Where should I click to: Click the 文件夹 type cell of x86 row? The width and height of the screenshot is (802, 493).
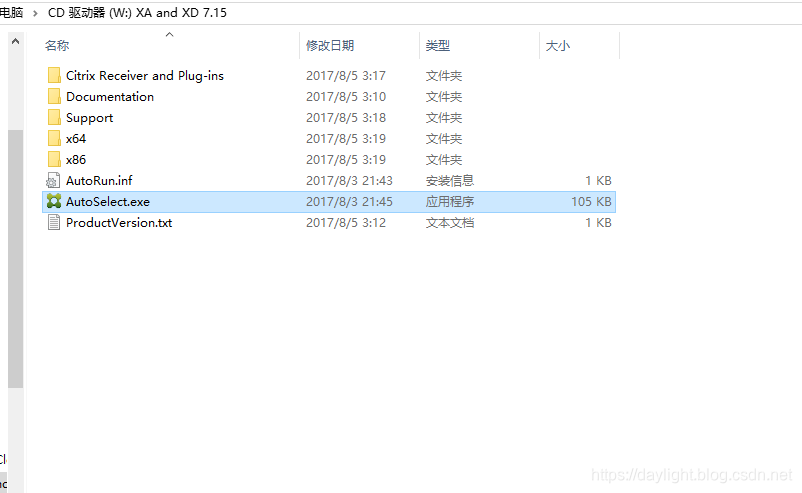click(444, 160)
